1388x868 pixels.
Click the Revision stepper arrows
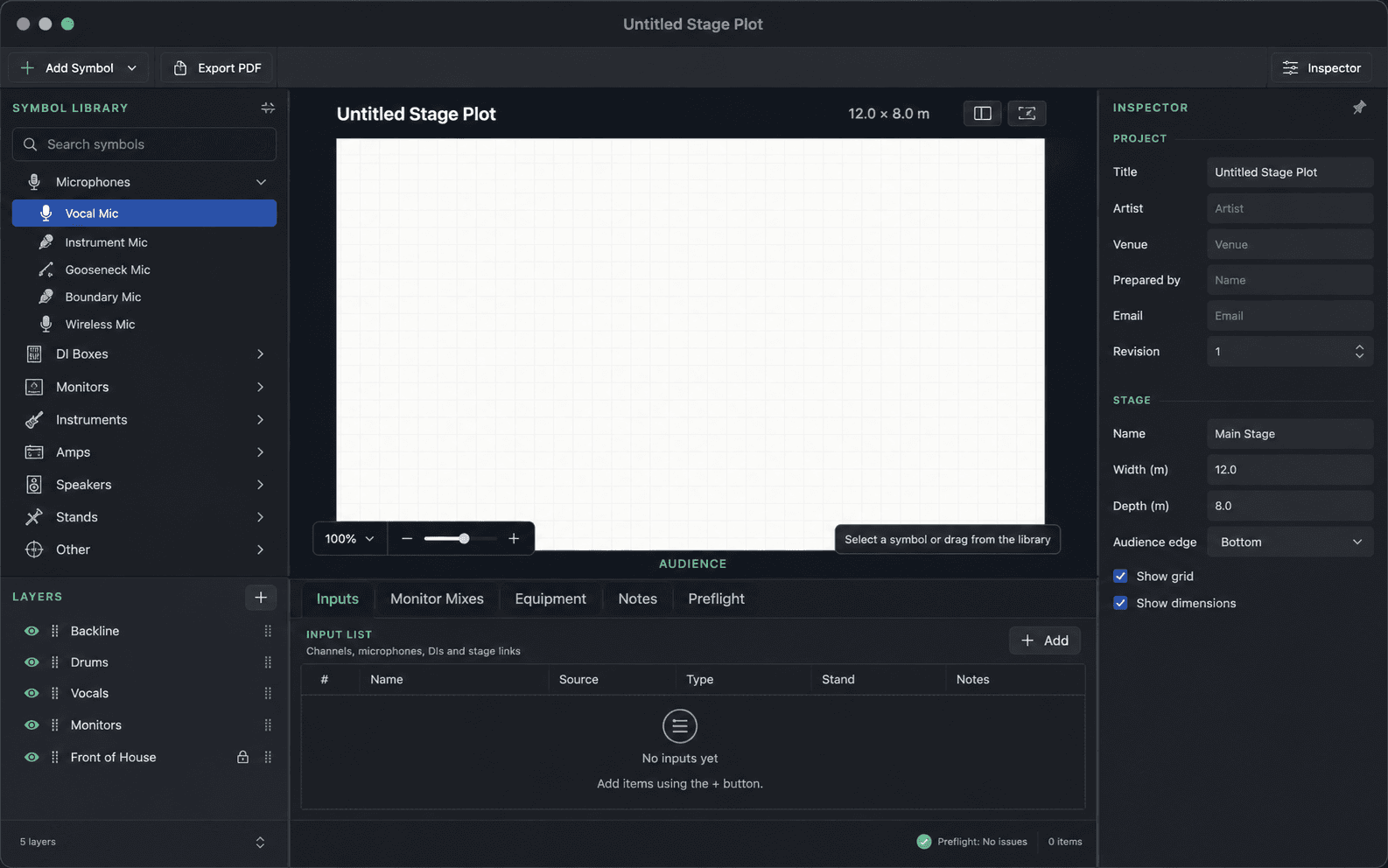(1359, 352)
